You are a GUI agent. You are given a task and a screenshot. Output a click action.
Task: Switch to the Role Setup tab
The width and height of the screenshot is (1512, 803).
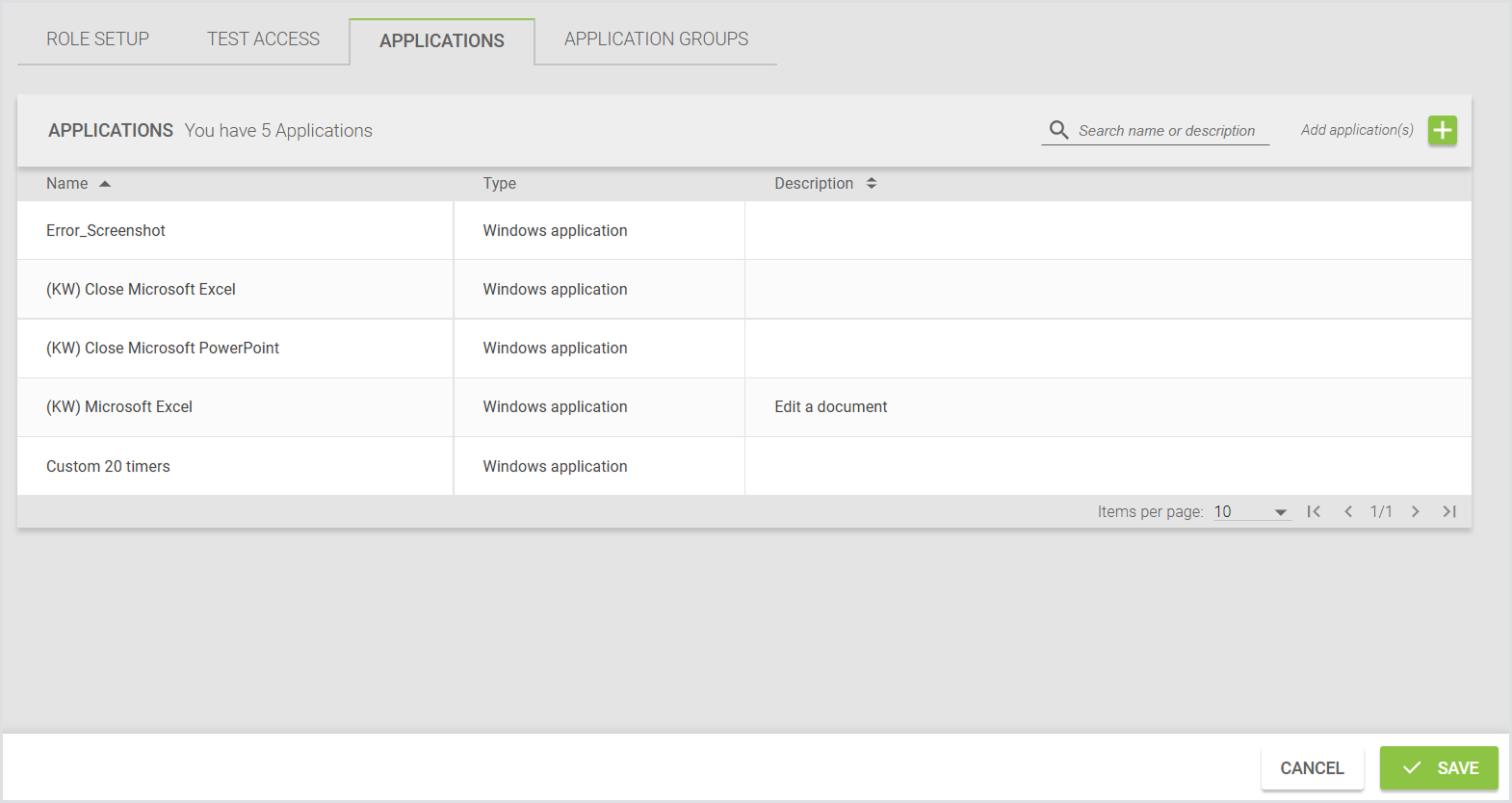pyautogui.click(x=97, y=39)
